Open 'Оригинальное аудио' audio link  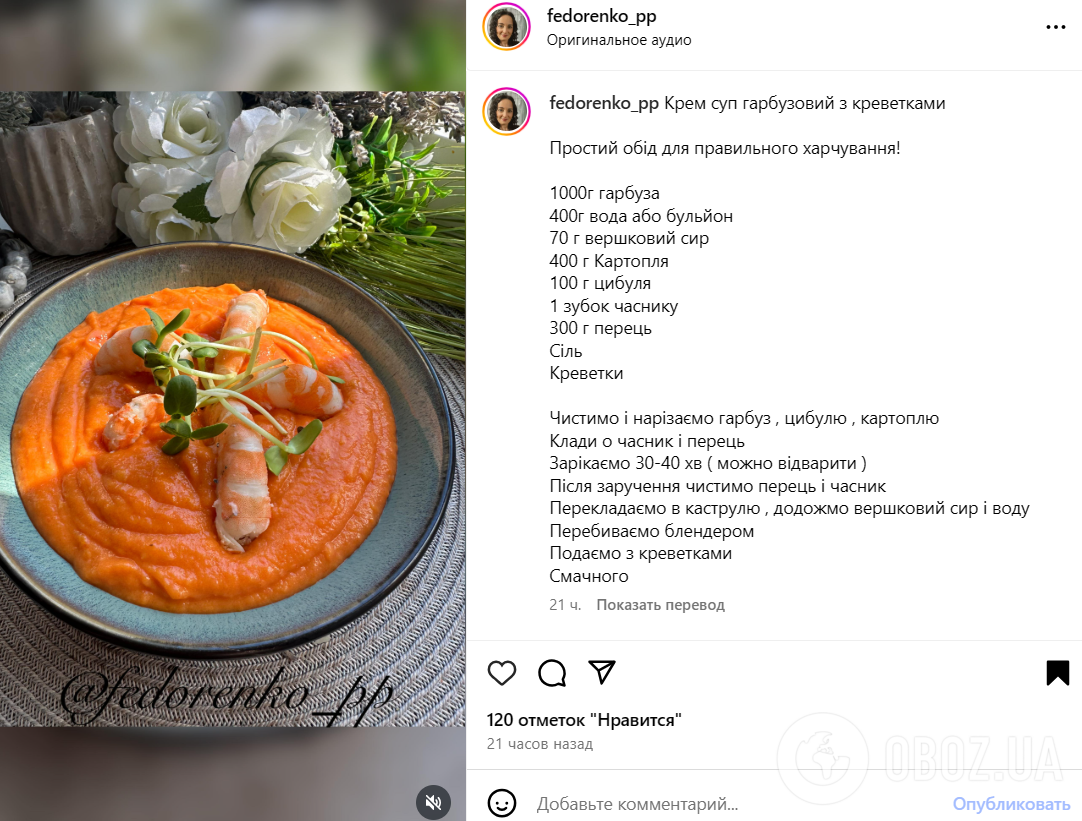(619, 40)
